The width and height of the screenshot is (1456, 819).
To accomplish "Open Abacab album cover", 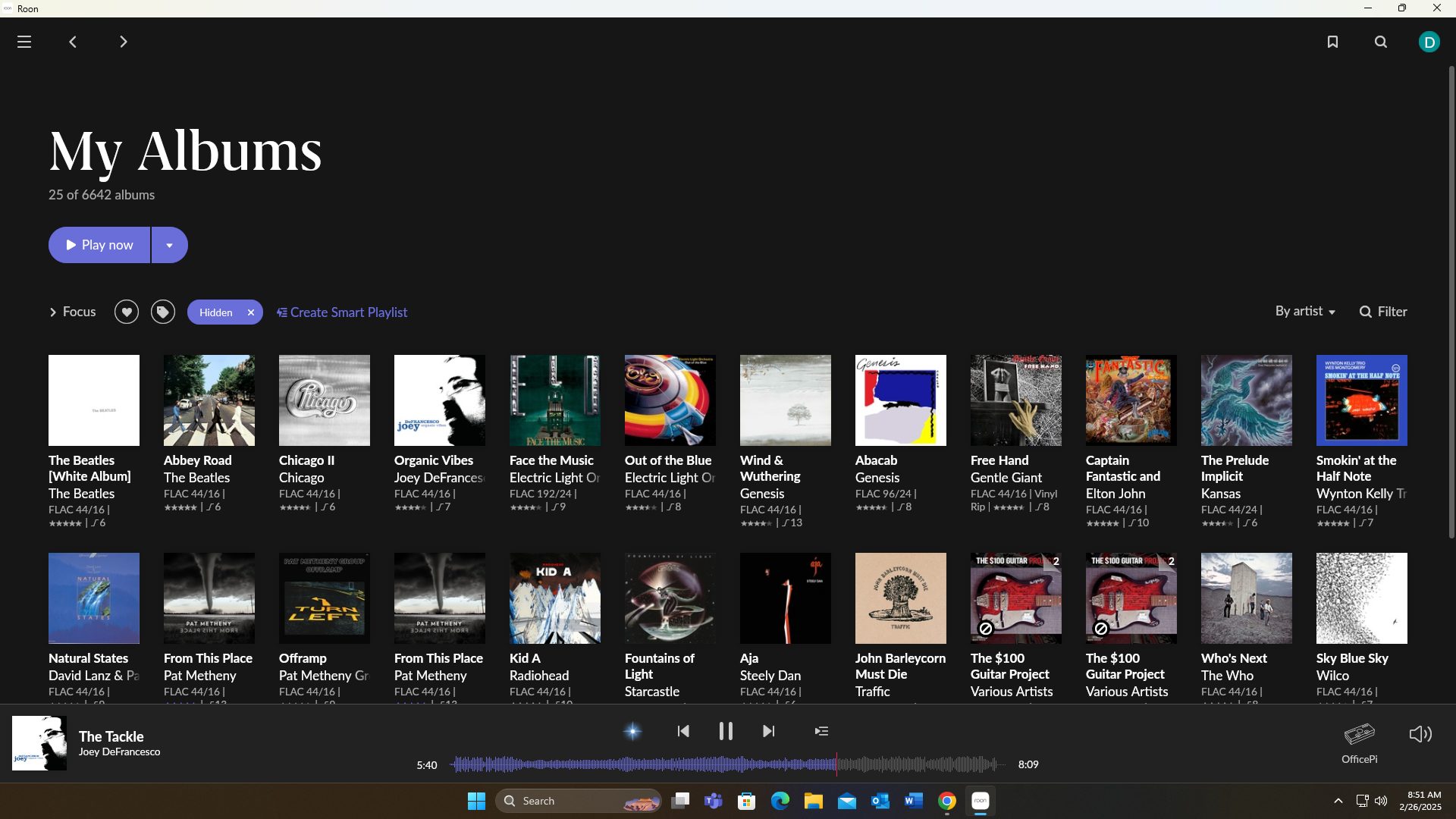I will (901, 400).
